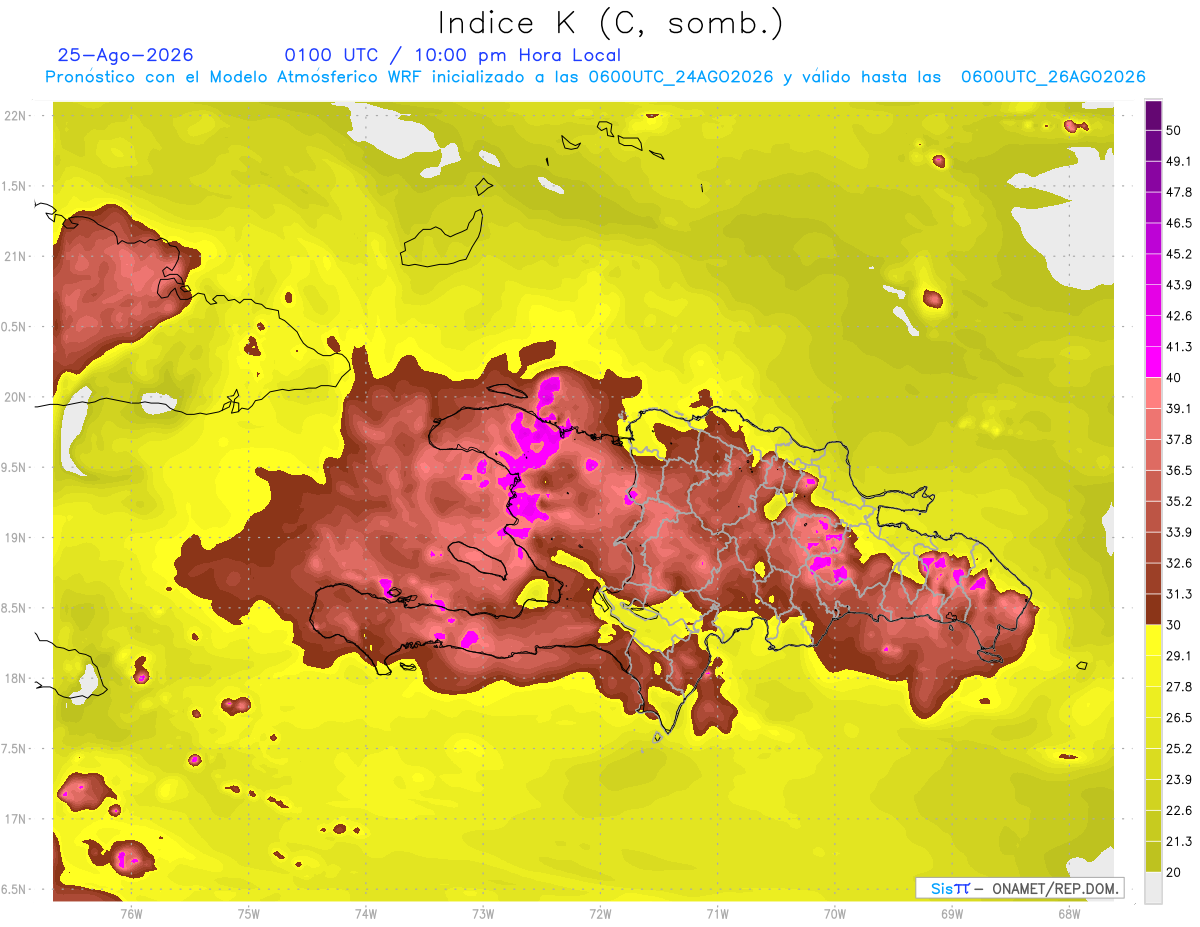The width and height of the screenshot is (1200, 927).
Task: Click the color scale label "40"
Action: point(1174,378)
